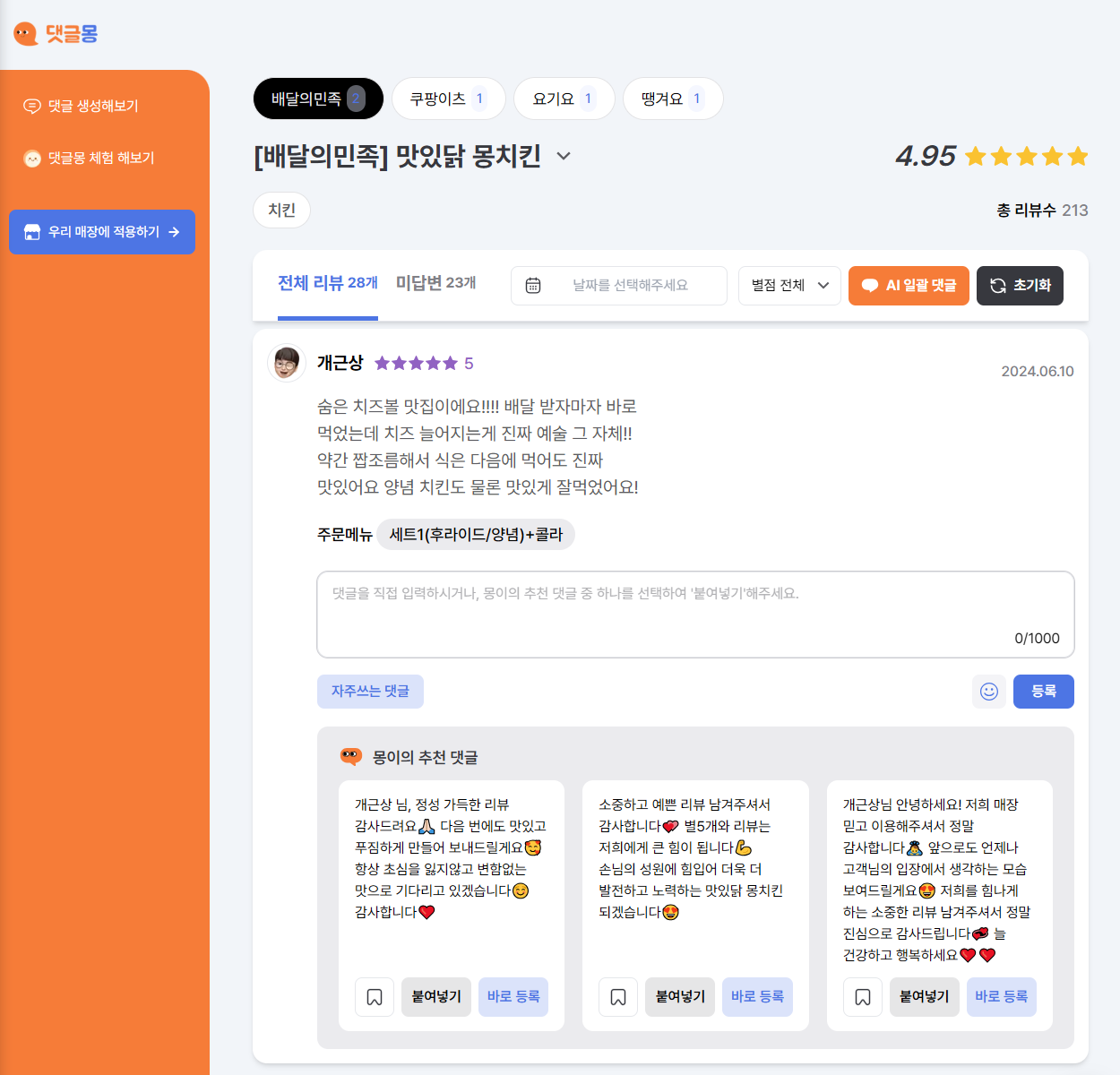Screen dimensions: 1120x1075
Task: Open the emoji picker smiley icon
Action: point(989,692)
